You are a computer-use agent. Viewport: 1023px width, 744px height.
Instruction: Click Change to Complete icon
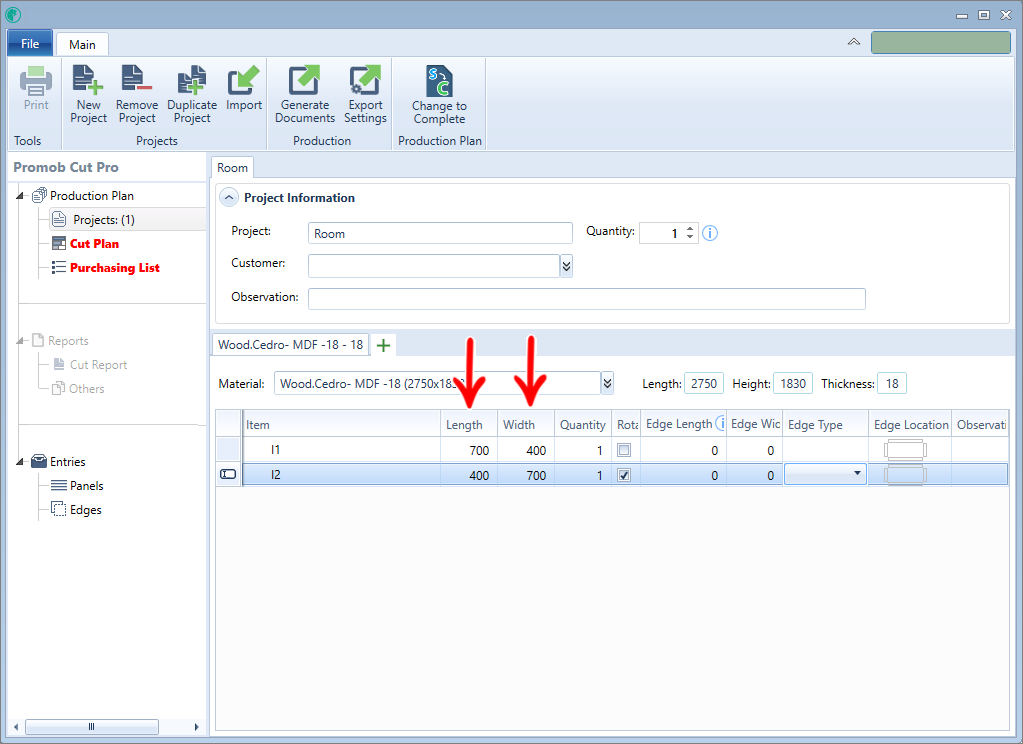(439, 81)
